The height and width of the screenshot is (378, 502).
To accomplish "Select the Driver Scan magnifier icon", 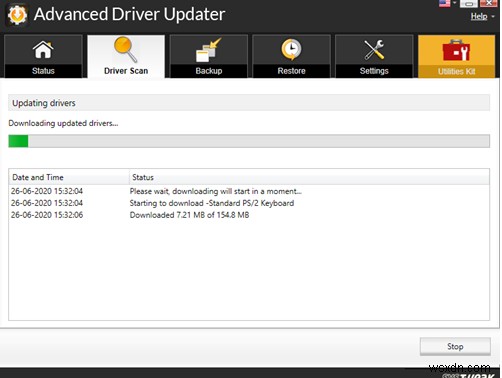I will click(126, 50).
